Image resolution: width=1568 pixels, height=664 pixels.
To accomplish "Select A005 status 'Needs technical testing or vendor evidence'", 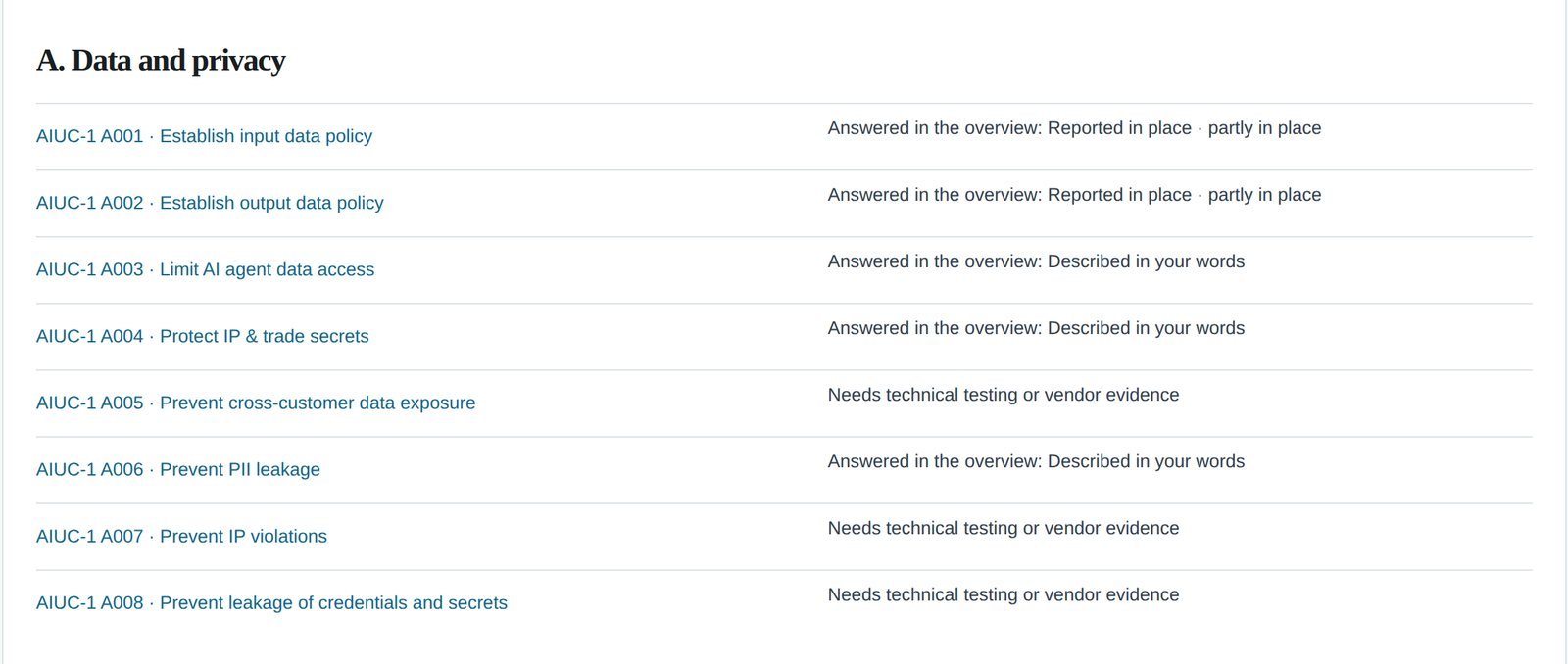I will (1004, 395).
